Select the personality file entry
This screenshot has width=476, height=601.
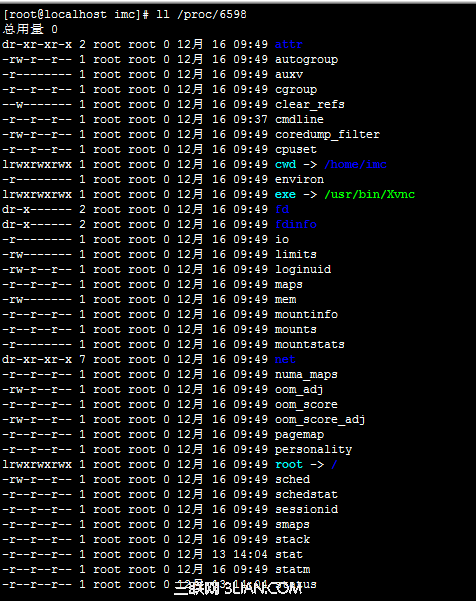click(x=313, y=450)
